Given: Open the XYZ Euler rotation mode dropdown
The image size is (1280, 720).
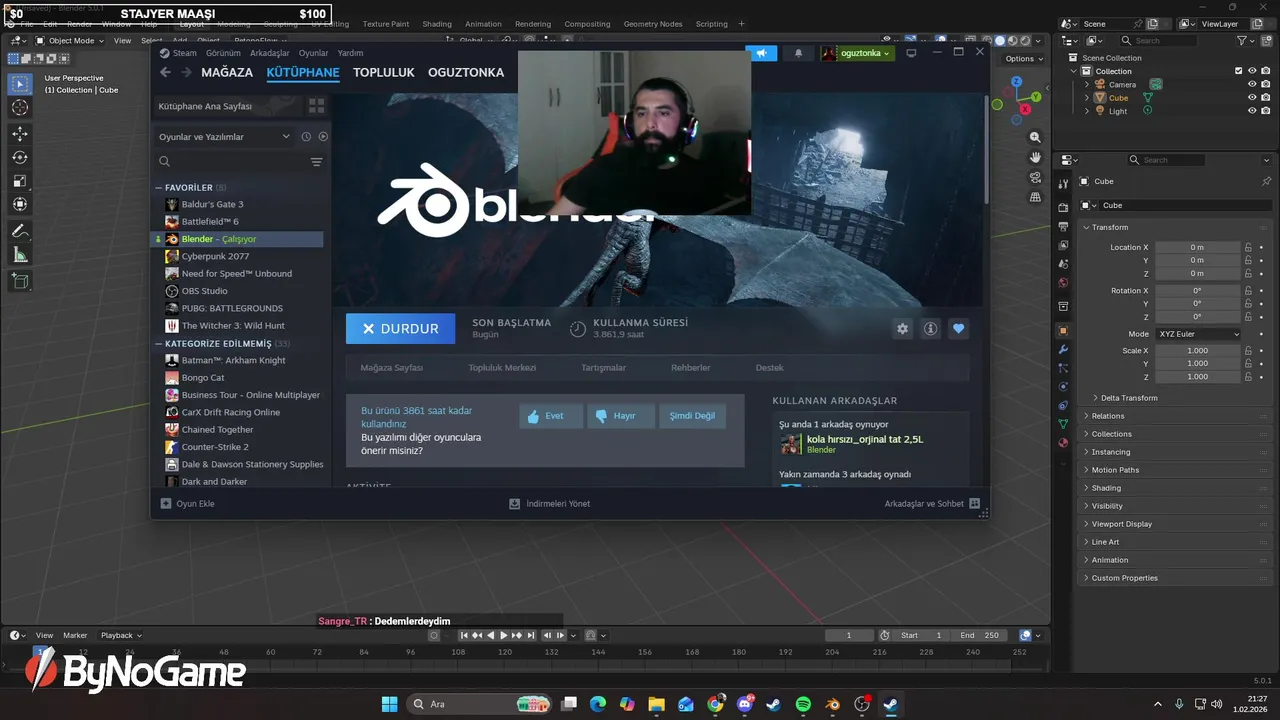Looking at the screenshot, I should 1198,334.
